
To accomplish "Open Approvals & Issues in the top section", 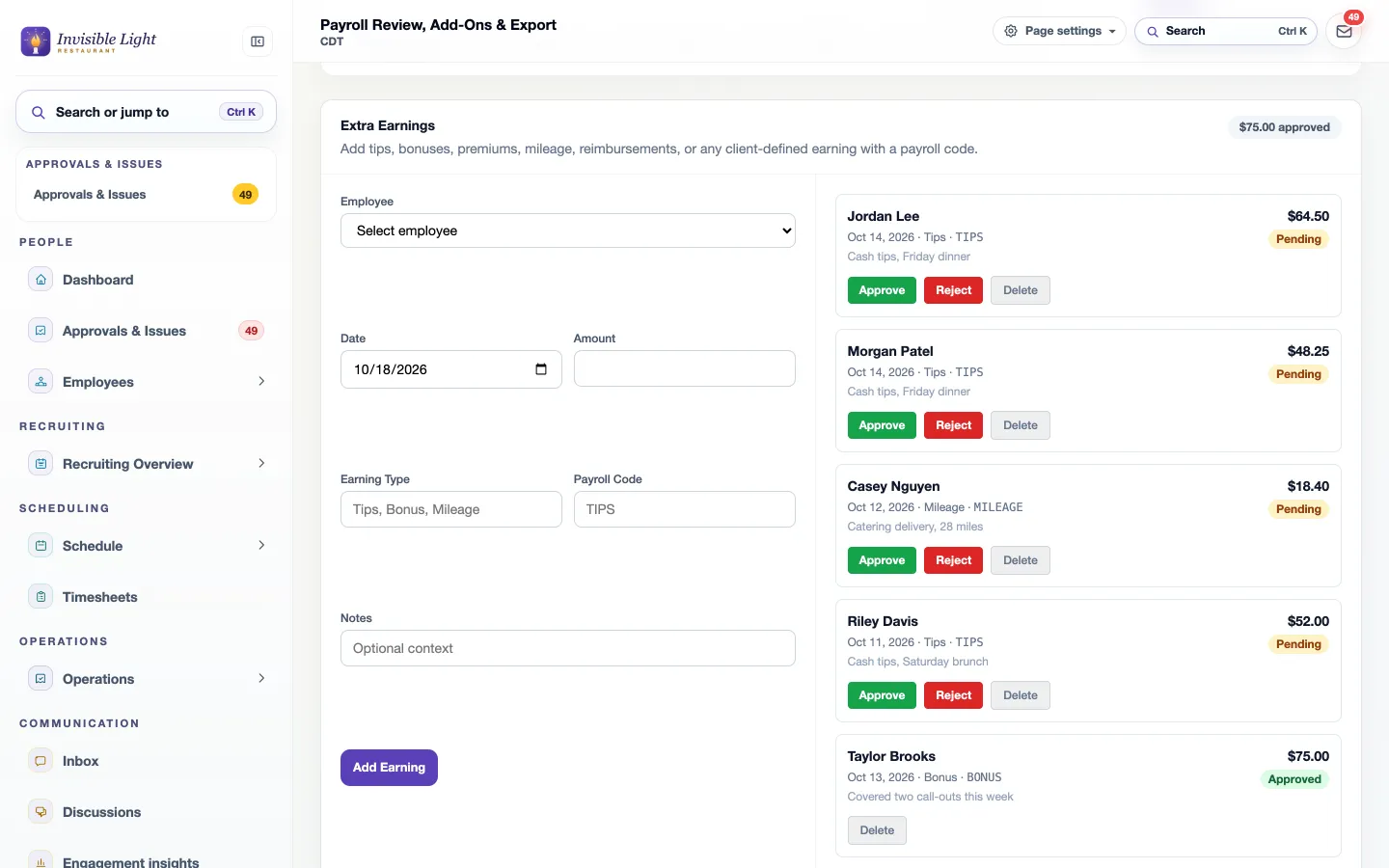I will [x=146, y=195].
